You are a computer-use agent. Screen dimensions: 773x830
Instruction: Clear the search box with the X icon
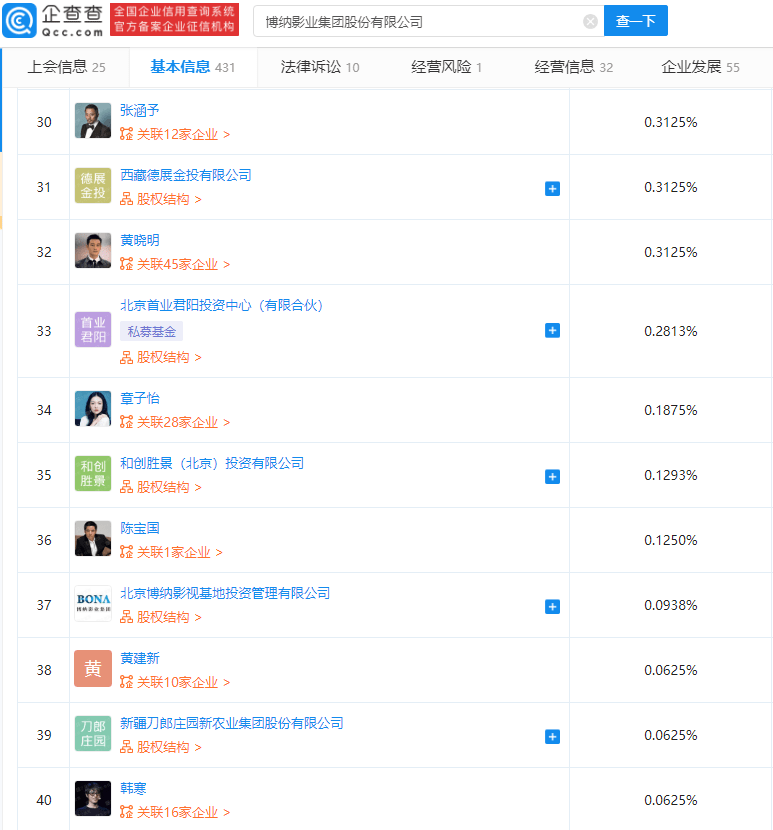pyautogui.click(x=590, y=21)
